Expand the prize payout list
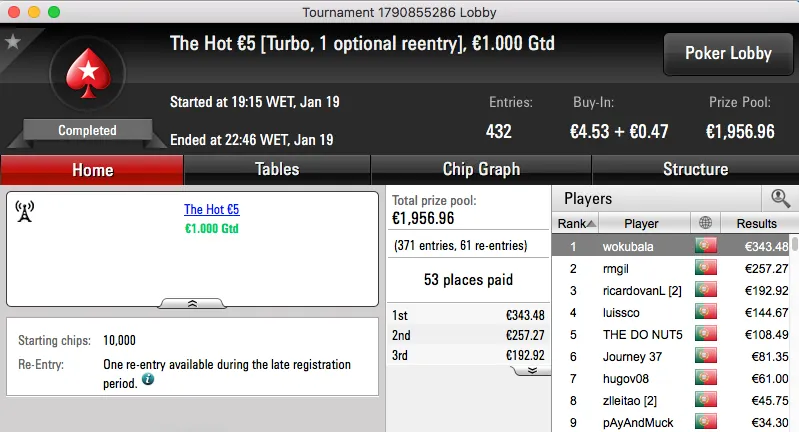 click(x=532, y=369)
